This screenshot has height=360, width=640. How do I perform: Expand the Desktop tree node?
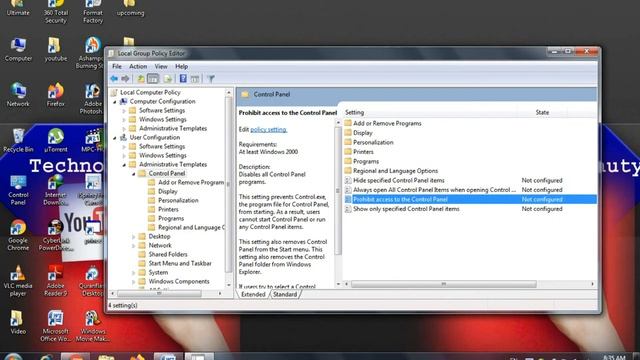pos(133,236)
